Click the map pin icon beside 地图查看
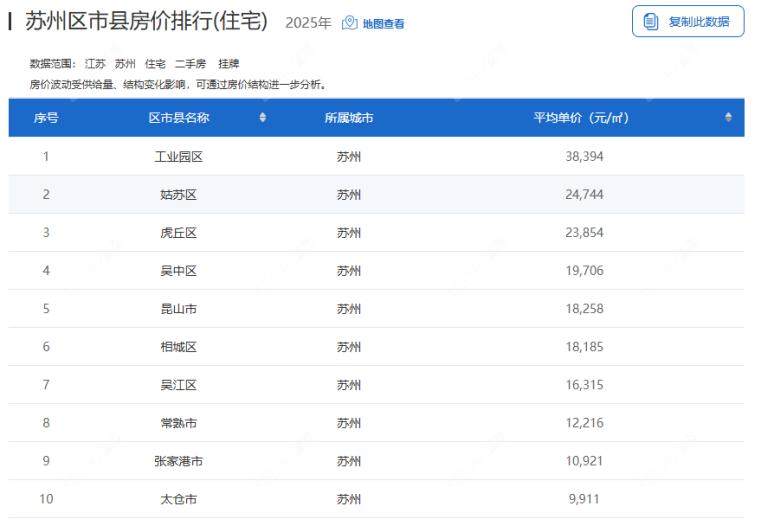Screen dimensions: 761x532 [349, 23]
